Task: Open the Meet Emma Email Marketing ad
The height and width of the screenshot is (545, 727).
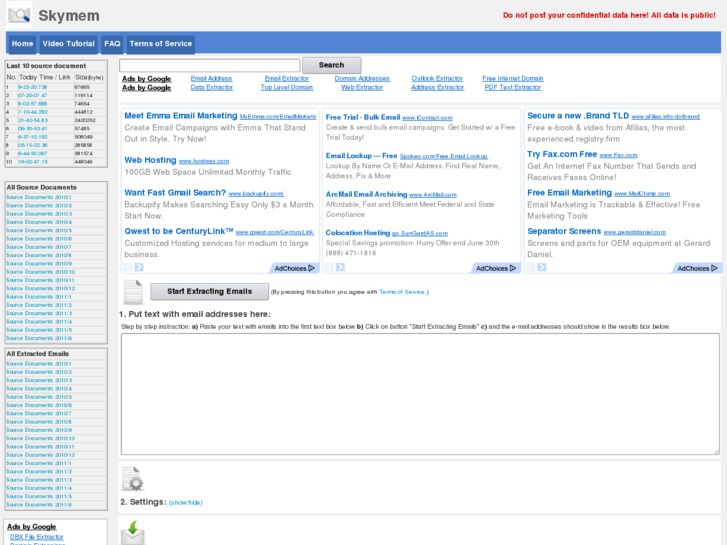Action: click(x=181, y=115)
